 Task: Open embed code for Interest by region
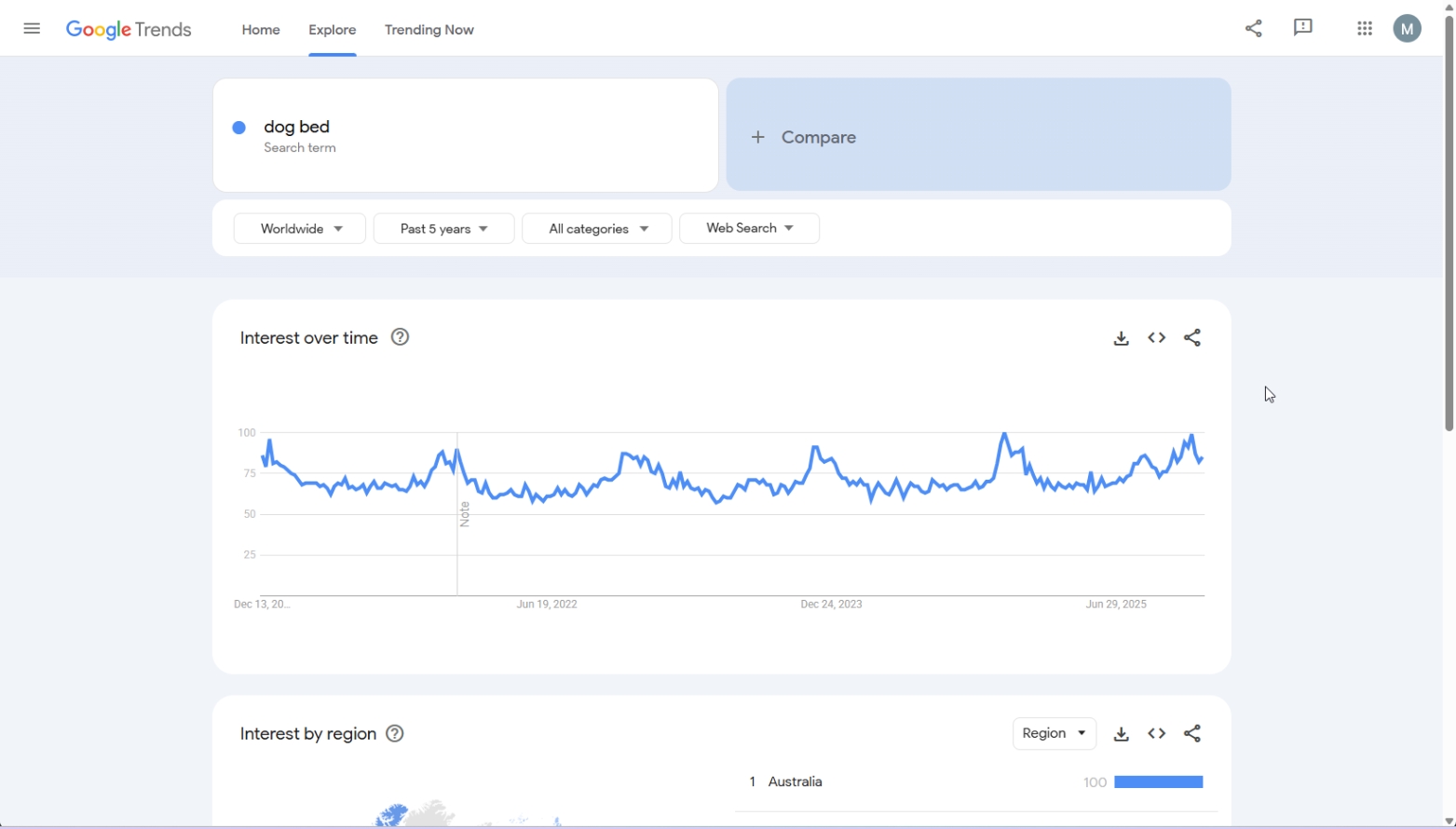(x=1156, y=733)
